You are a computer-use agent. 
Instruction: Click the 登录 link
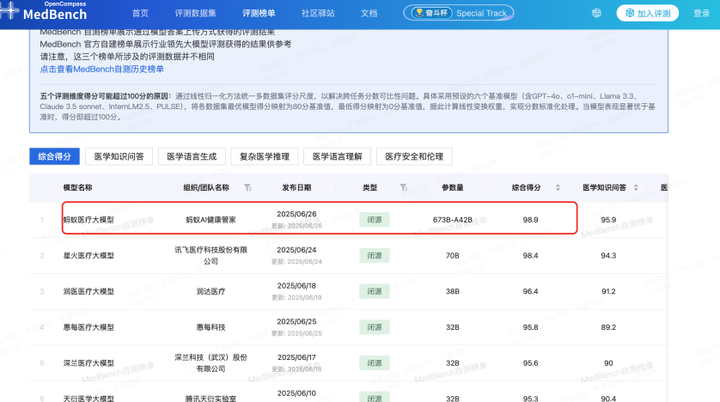701,13
